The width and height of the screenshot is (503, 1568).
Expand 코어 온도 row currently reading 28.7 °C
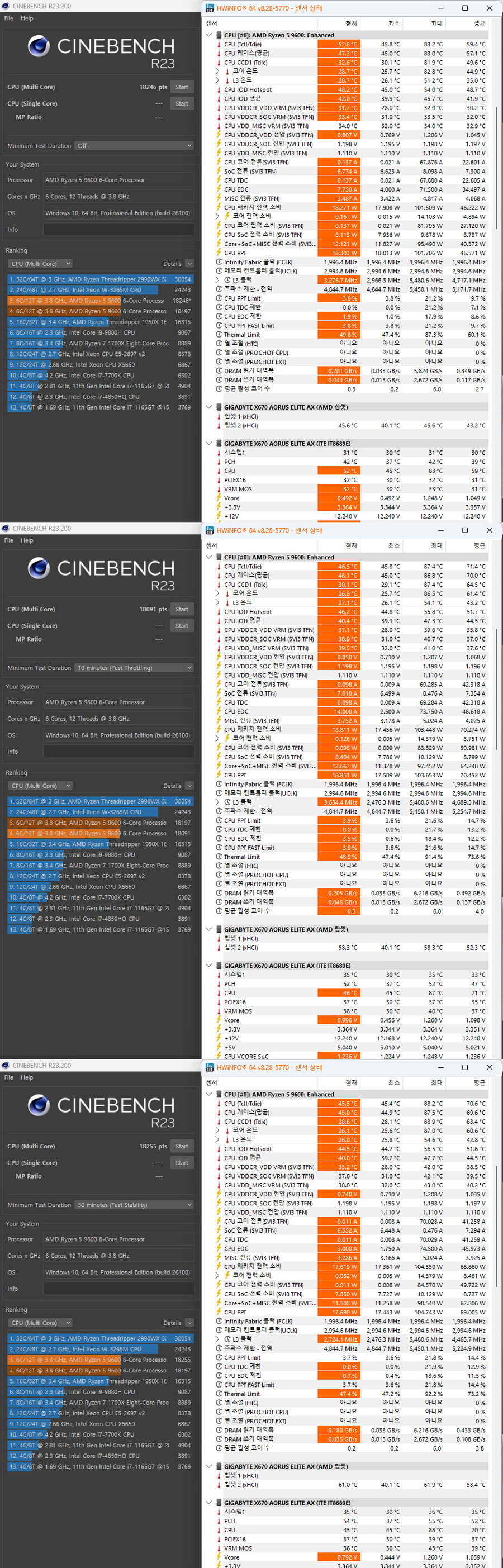(217, 71)
